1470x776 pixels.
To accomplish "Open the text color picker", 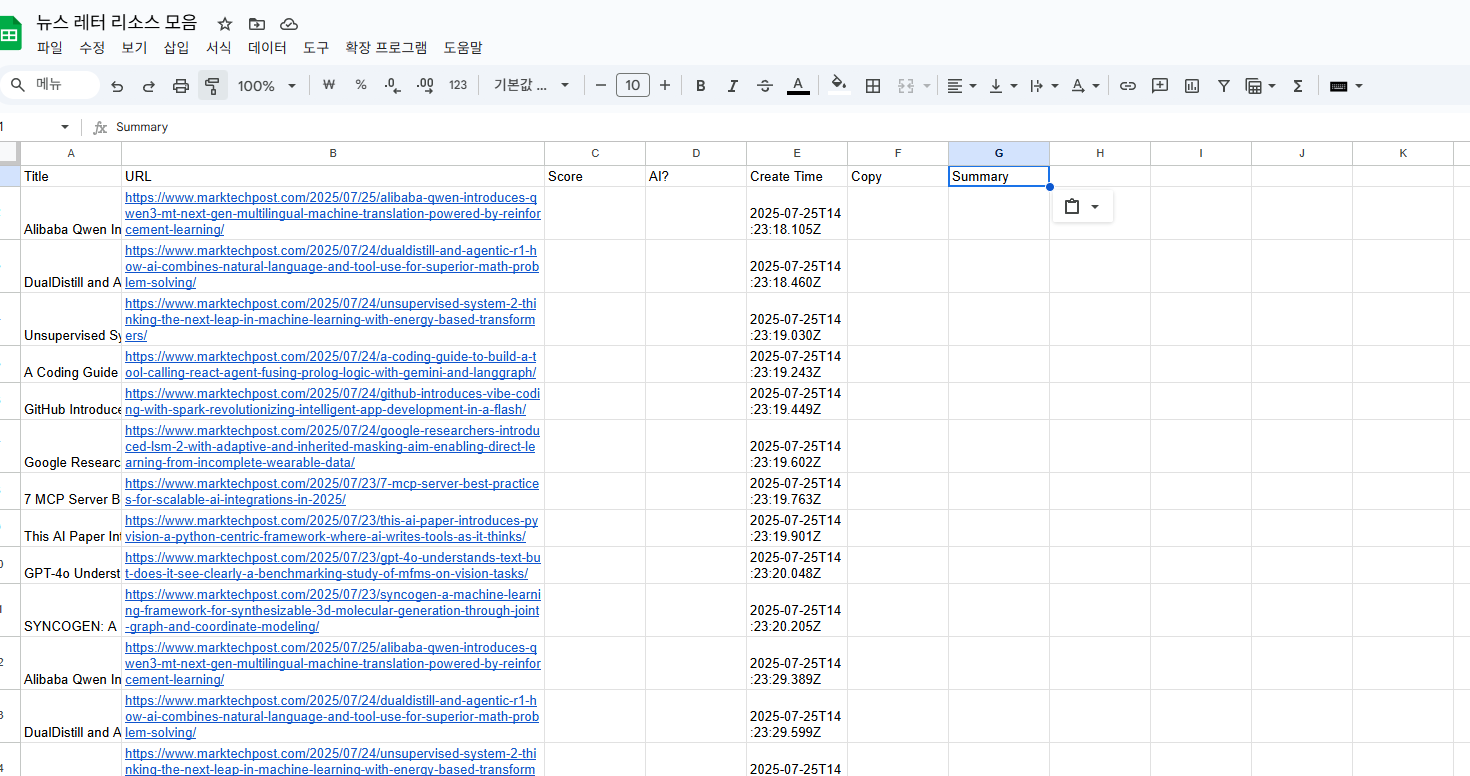I will [x=798, y=86].
